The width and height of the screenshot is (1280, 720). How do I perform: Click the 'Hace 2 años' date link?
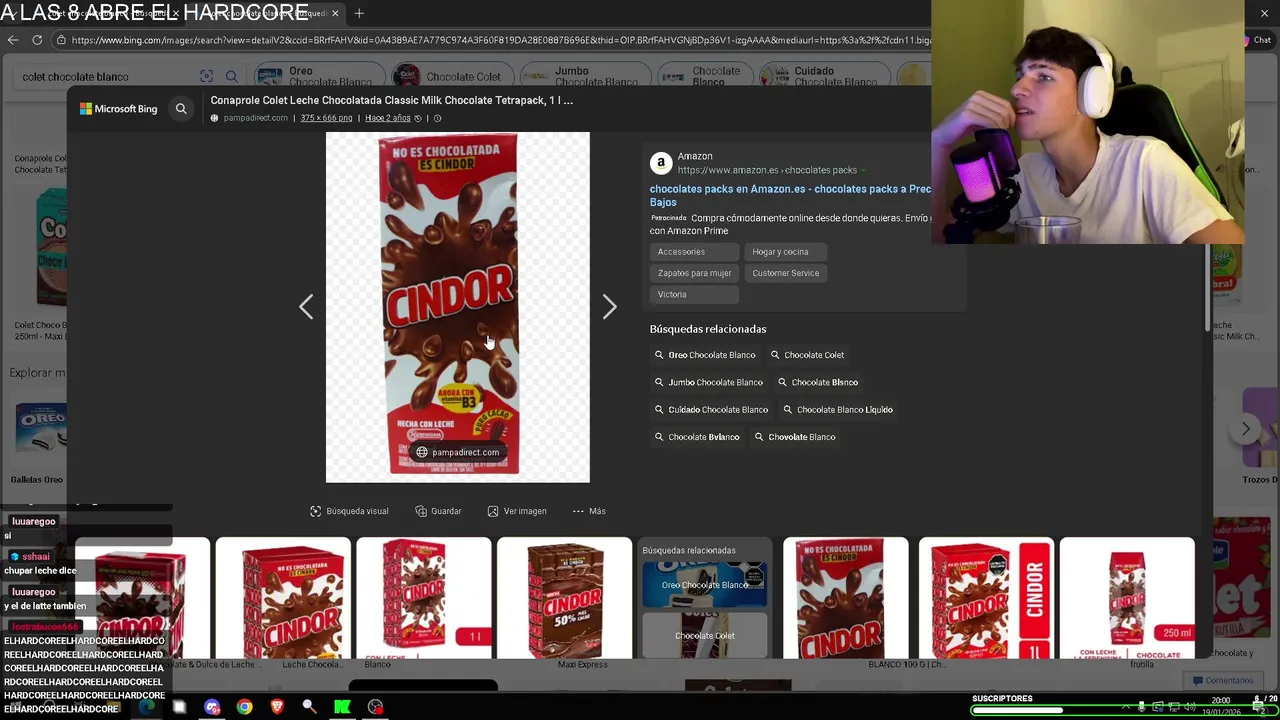(x=388, y=118)
